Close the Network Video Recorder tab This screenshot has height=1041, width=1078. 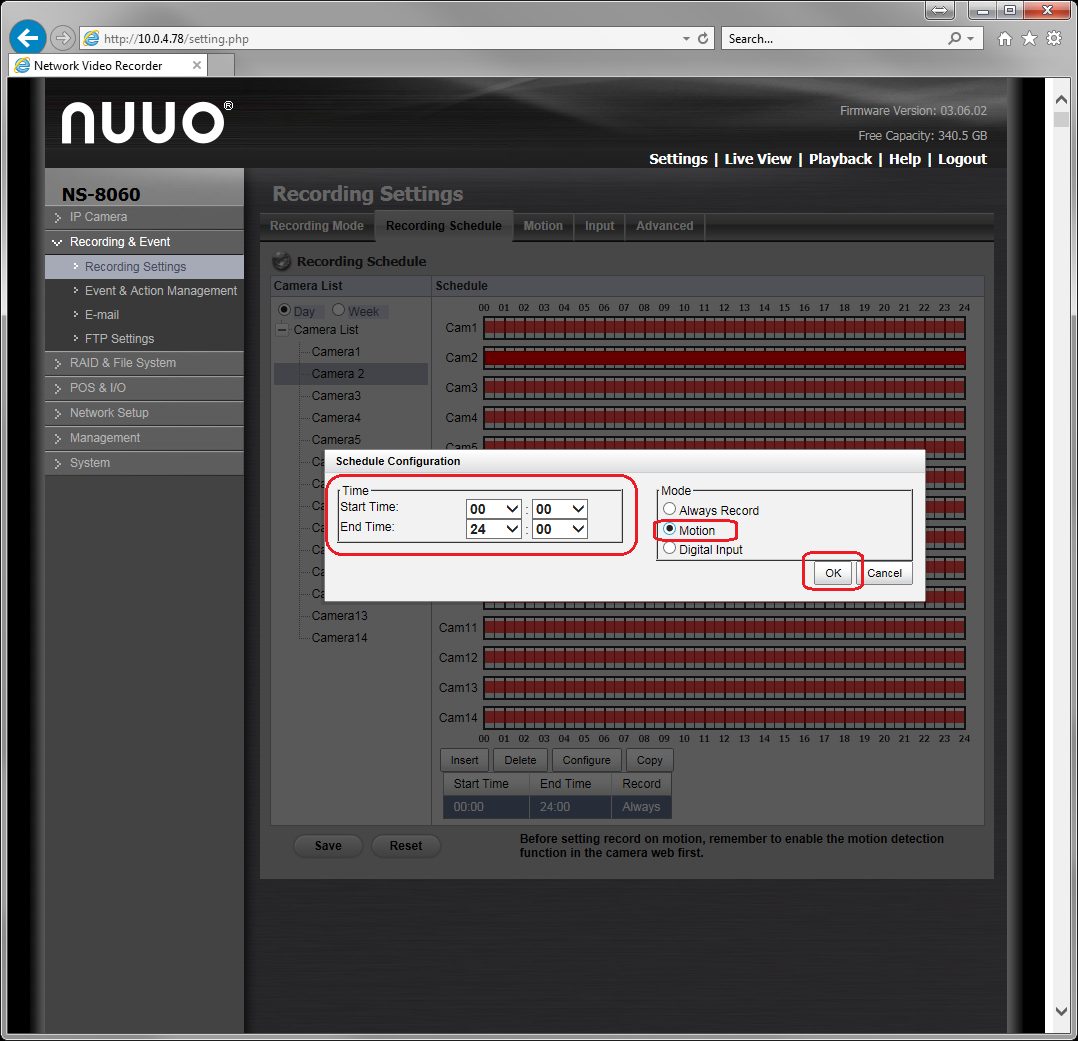197,66
